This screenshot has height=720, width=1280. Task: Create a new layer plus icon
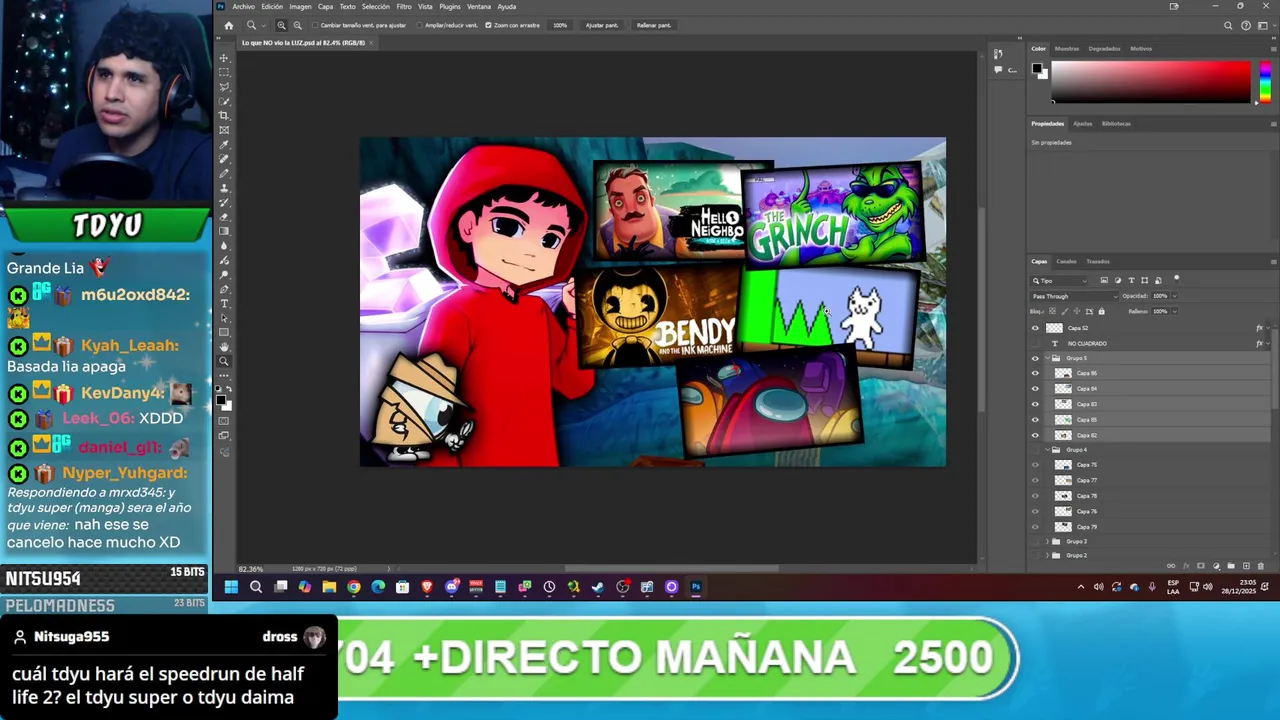coord(1246,566)
